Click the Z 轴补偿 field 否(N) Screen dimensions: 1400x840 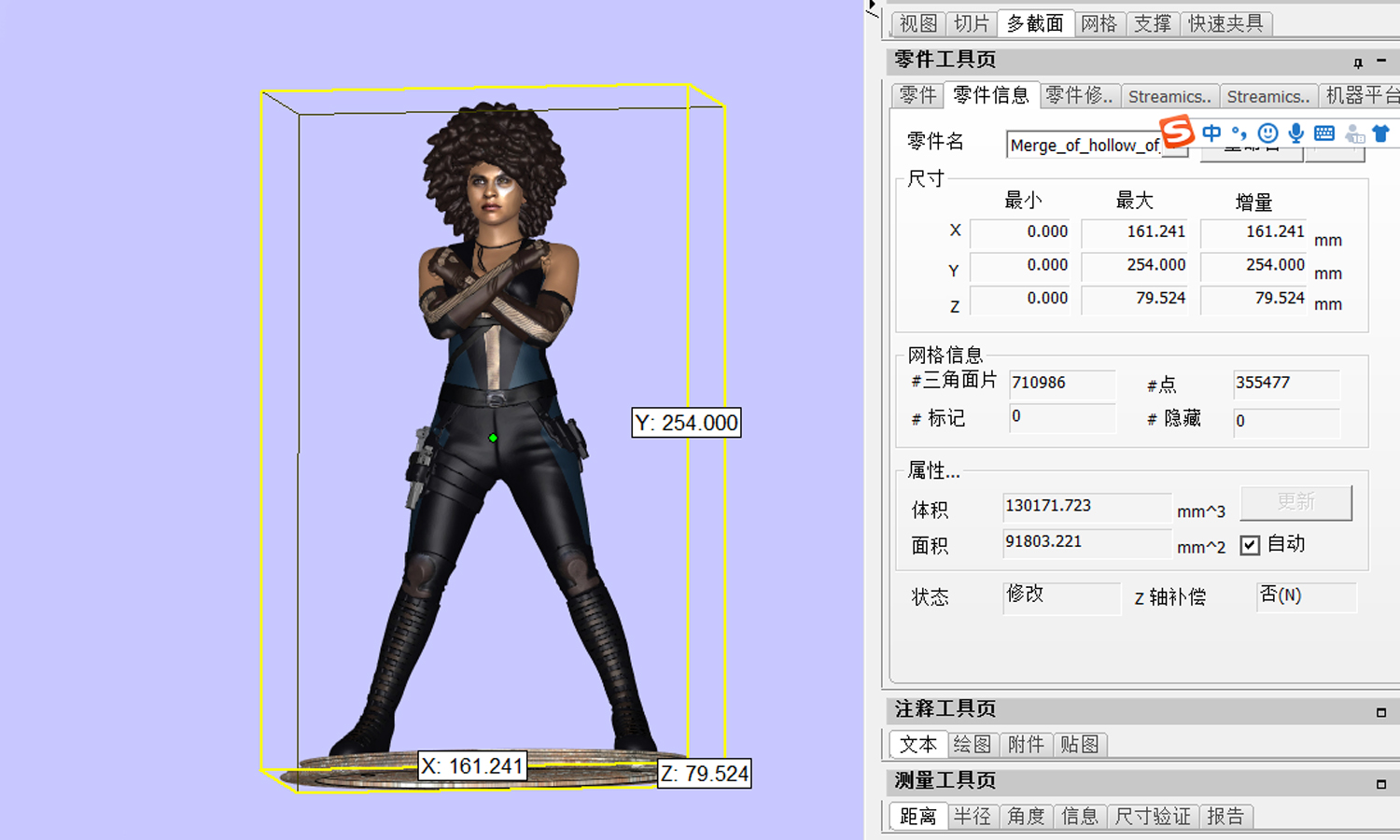[1307, 596]
